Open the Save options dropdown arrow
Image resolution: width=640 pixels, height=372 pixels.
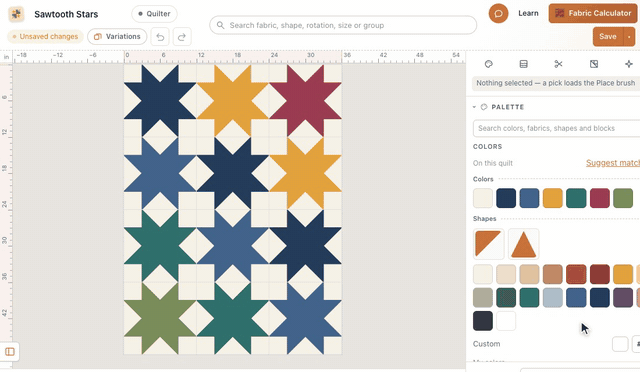pos(629,37)
